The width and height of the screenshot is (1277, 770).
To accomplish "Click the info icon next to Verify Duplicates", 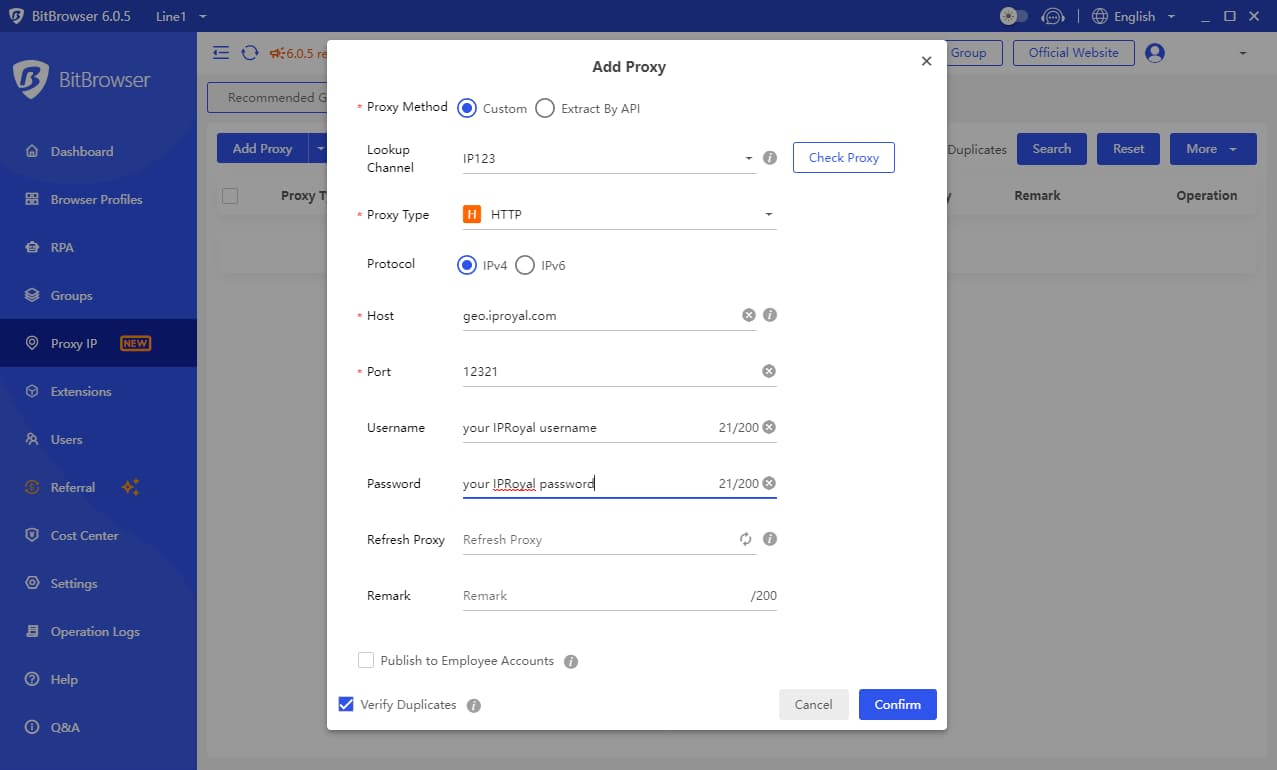I will coord(474,705).
